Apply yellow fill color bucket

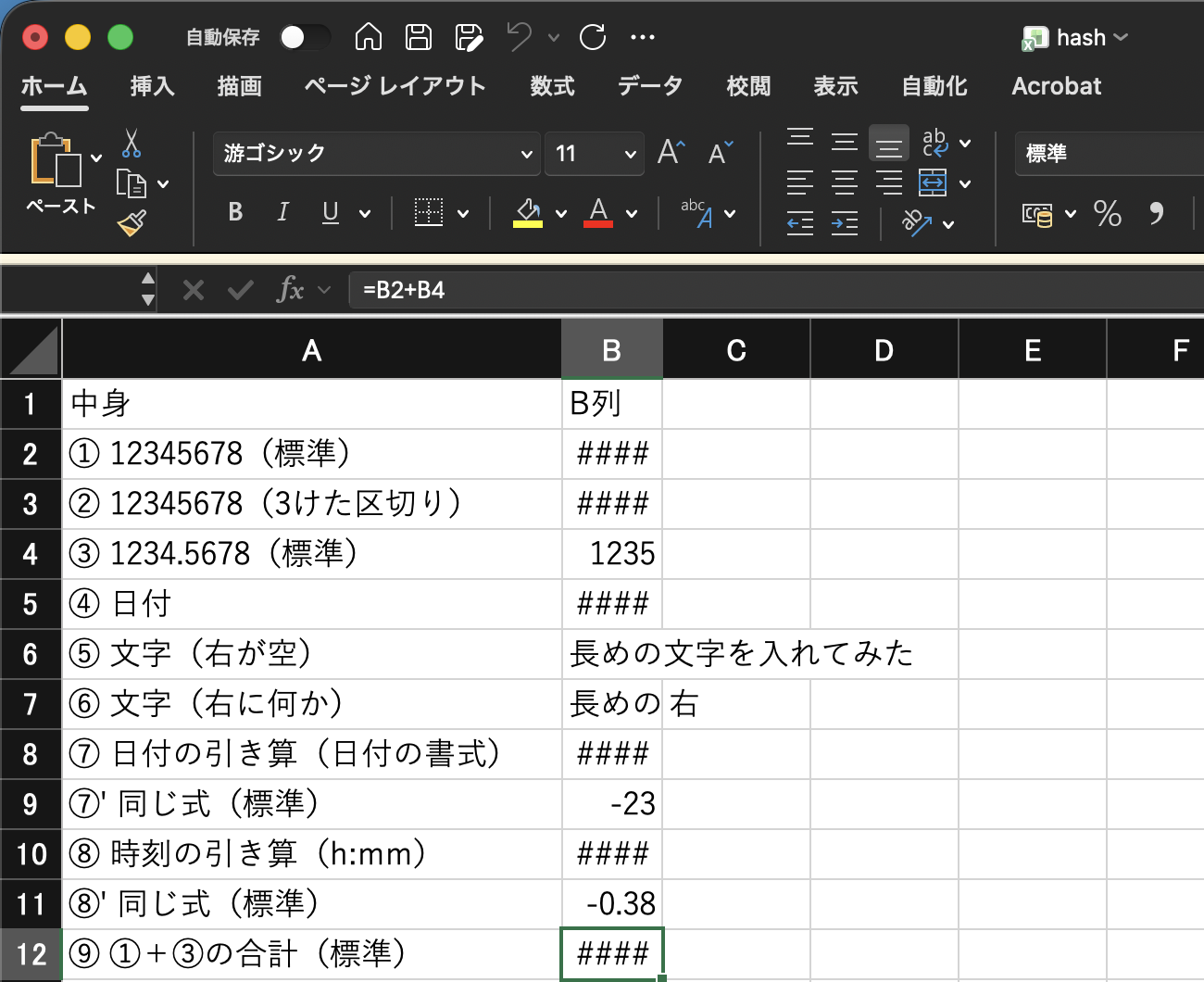pyautogui.click(x=528, y=212)
